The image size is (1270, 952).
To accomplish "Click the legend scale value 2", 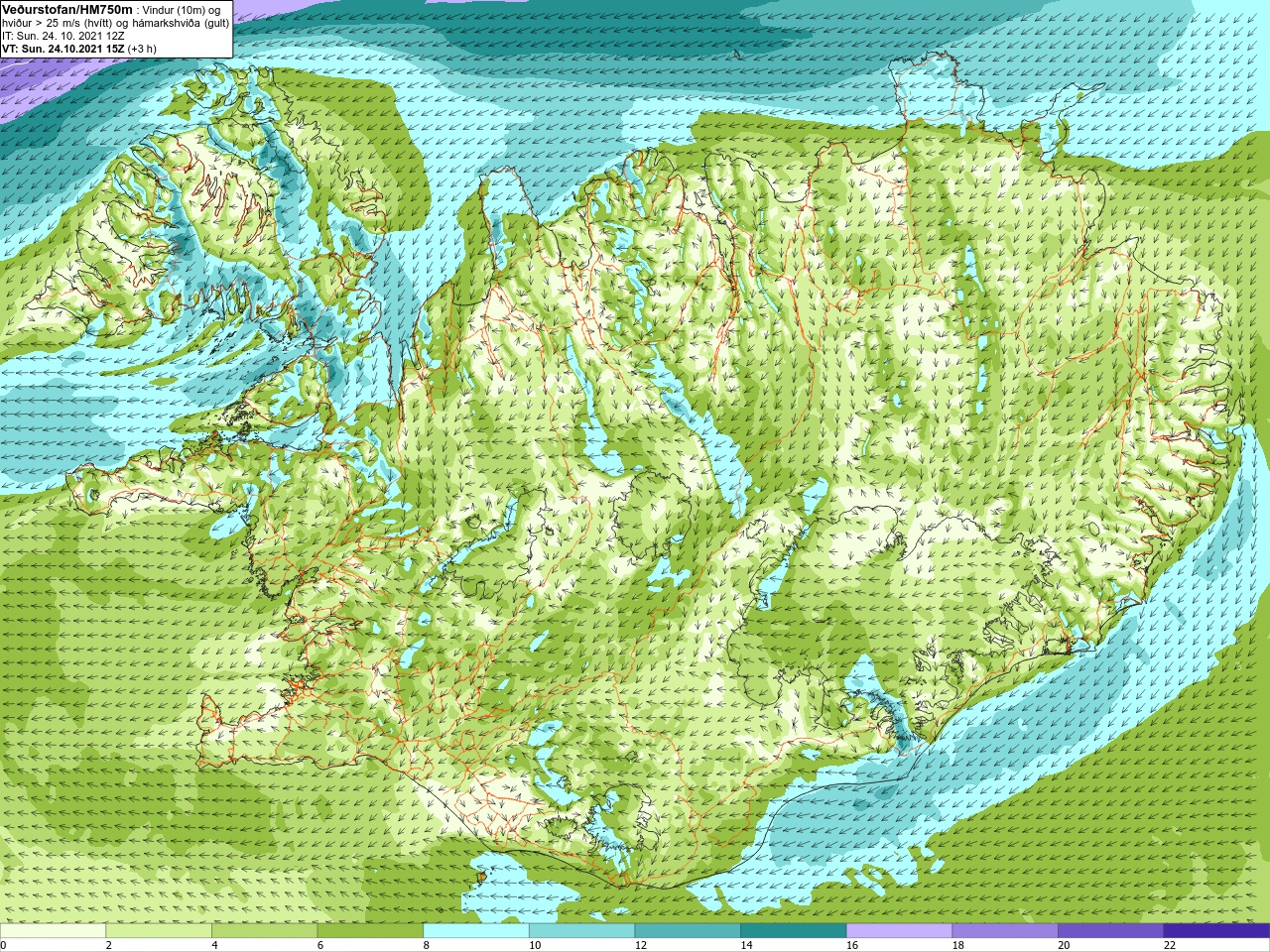I will (x=108, y=945).
